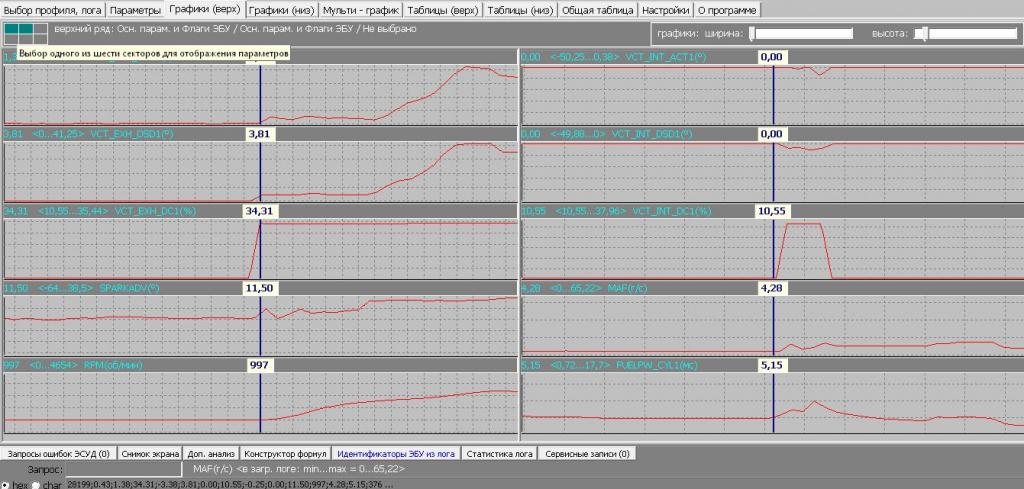Open the Сервисные записи (0) tab
Image resolution: width=1024 pixels, height=489 pixels.
coord(587,454)
